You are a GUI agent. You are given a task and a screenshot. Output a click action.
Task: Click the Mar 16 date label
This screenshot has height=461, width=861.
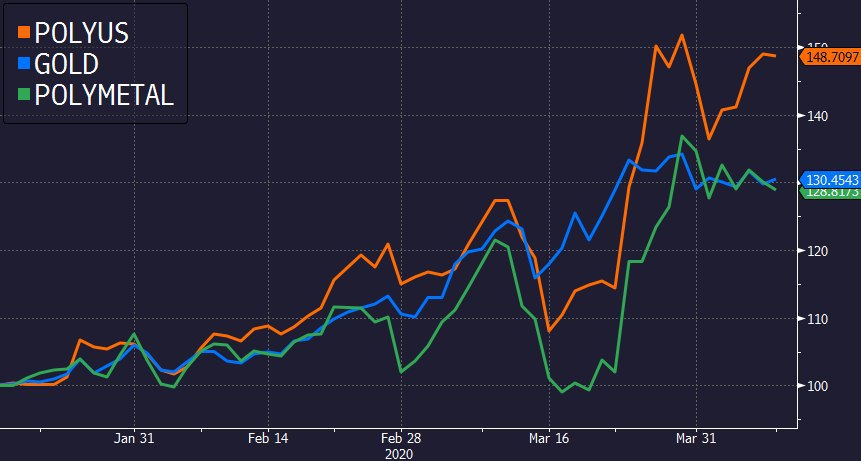pyautogui.click(x=549, y=438)
